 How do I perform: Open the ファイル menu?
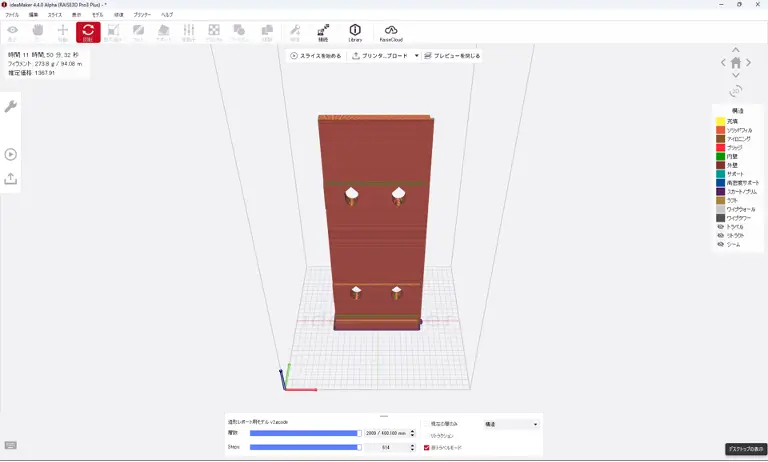pyautogui.click(x=12, y=15)
